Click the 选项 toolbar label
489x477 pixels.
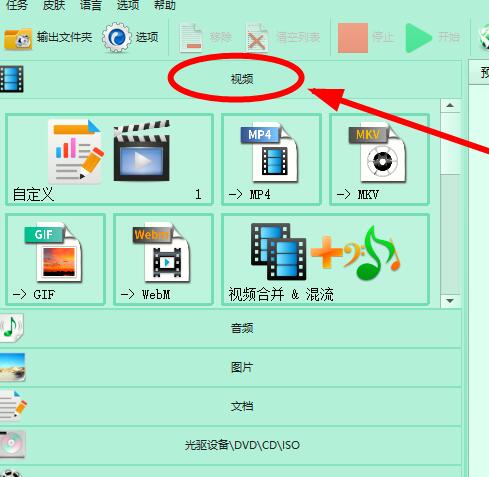147,37
